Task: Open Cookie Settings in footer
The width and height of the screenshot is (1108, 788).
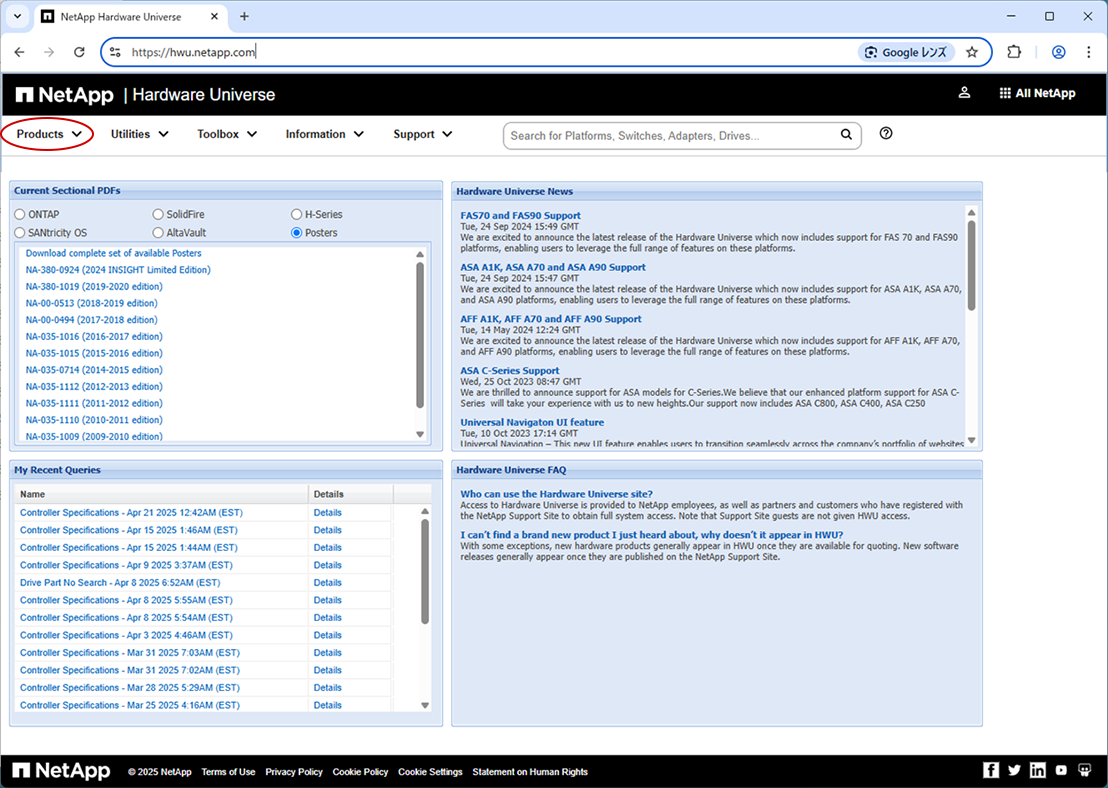Action: (430, 772)
